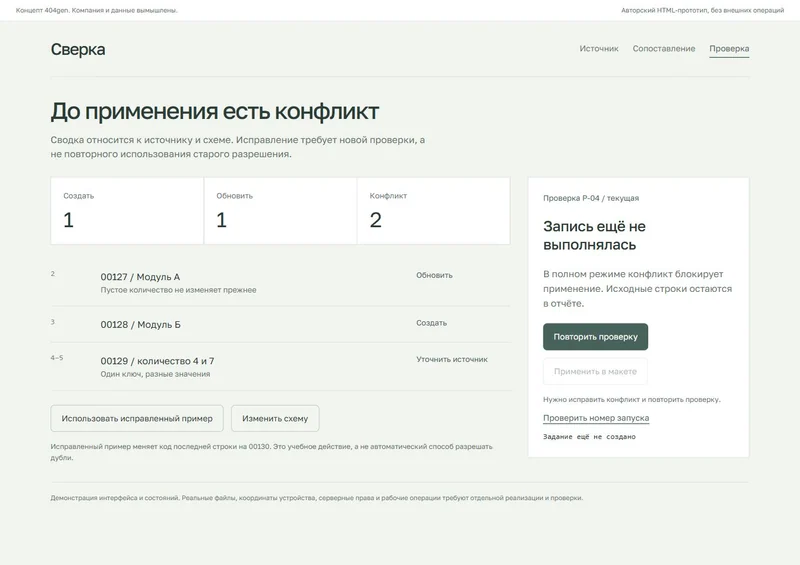Open the Проверить номер запуска link
This screenshot has width=800, height=565.
pos(596,418)
